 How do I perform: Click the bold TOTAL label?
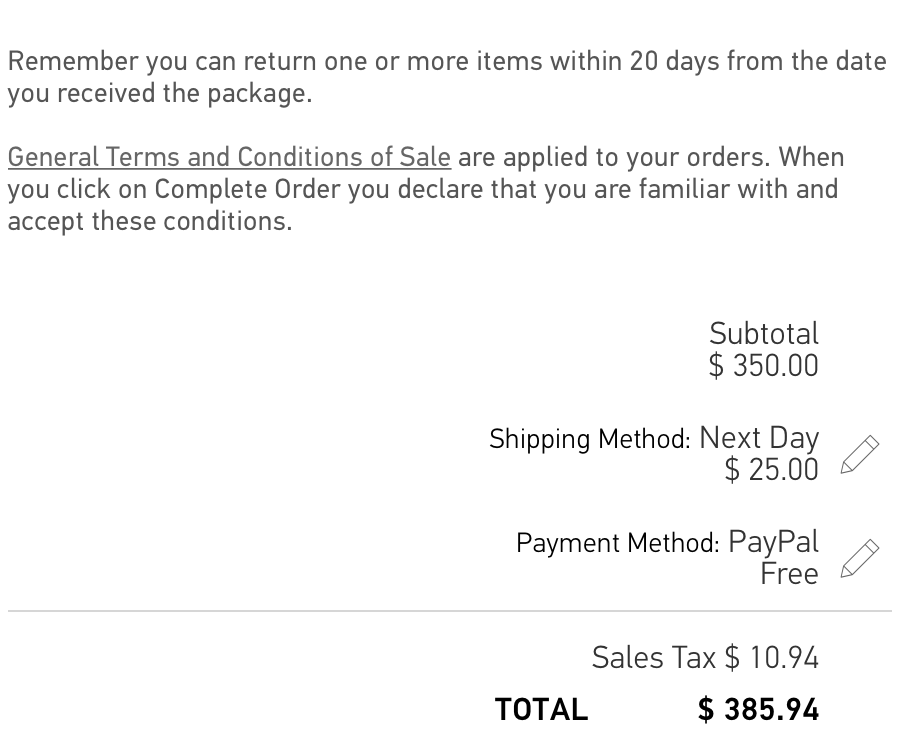click(x=541, y=710)
